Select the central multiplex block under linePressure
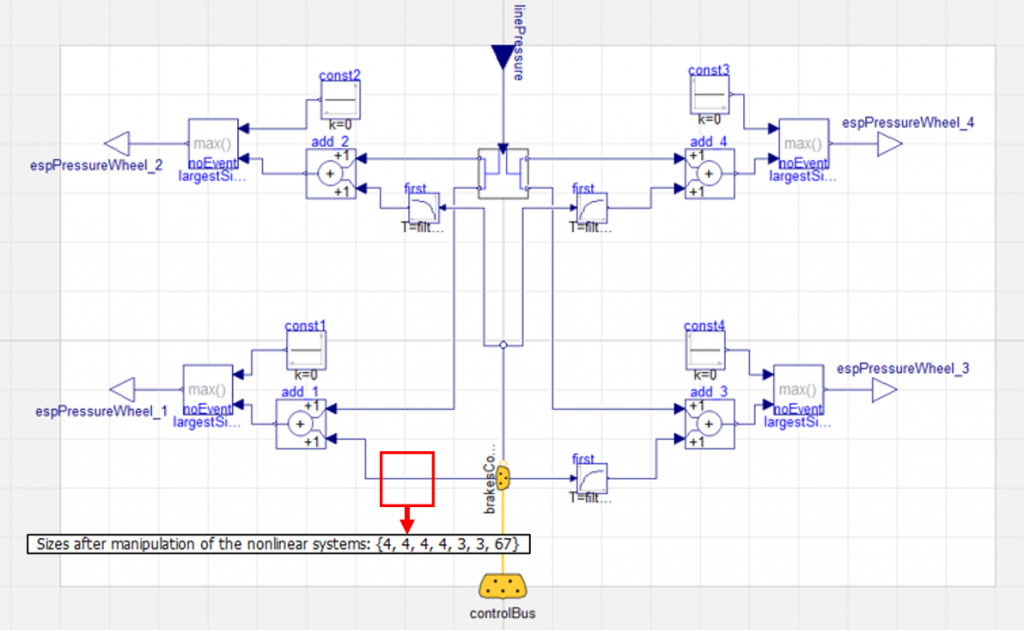Screen dimensions: 1024x630 (x=503, y=174)
